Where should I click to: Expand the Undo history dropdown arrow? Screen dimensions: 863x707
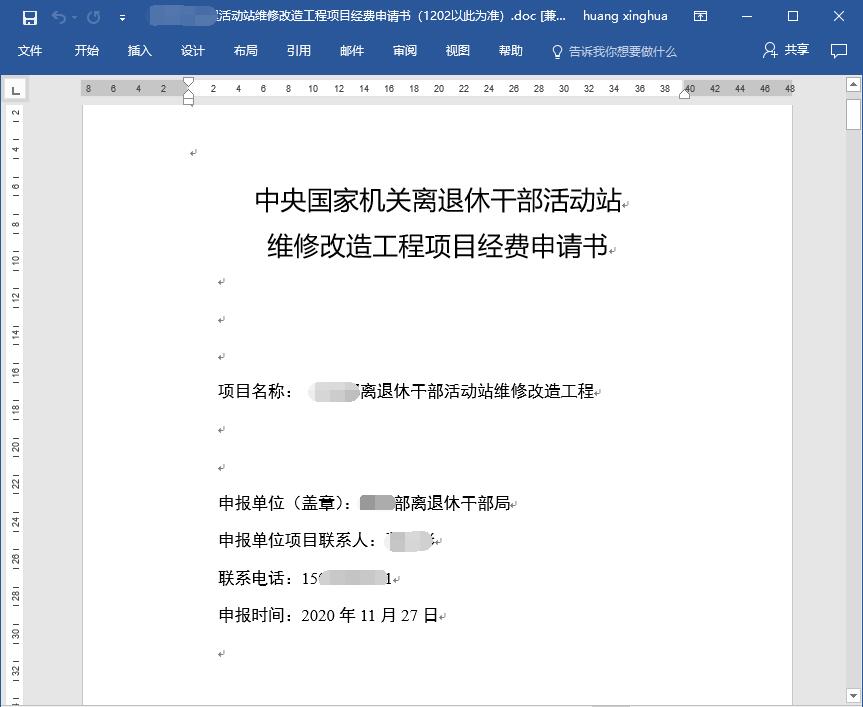tap(75, 17)
